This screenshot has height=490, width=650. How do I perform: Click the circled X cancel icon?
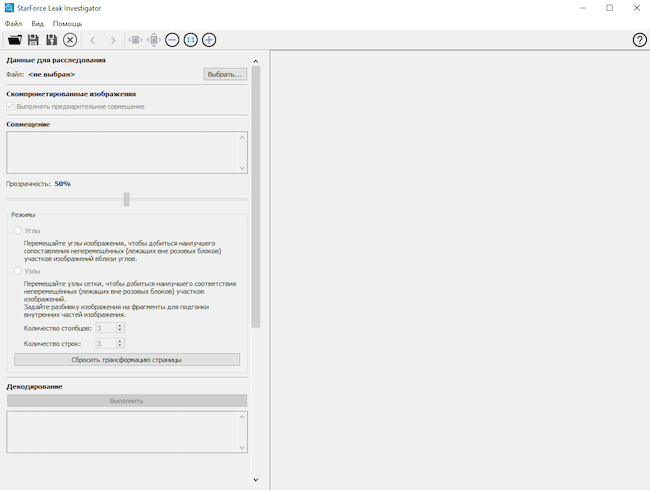tap(70, 40)
